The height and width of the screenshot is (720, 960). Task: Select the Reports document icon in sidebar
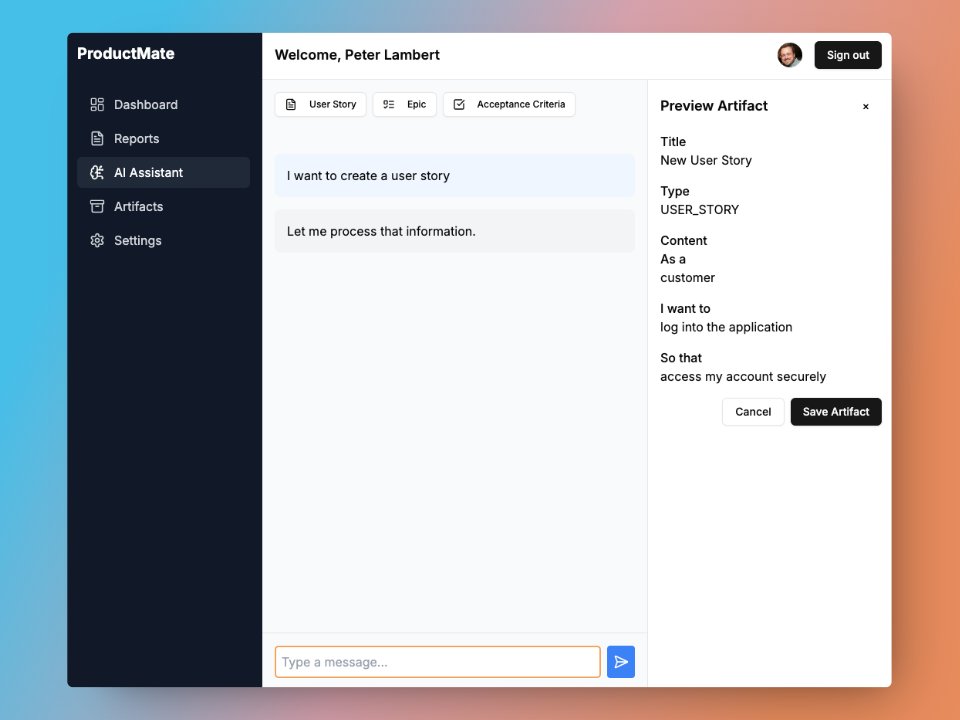click(96, 138)
